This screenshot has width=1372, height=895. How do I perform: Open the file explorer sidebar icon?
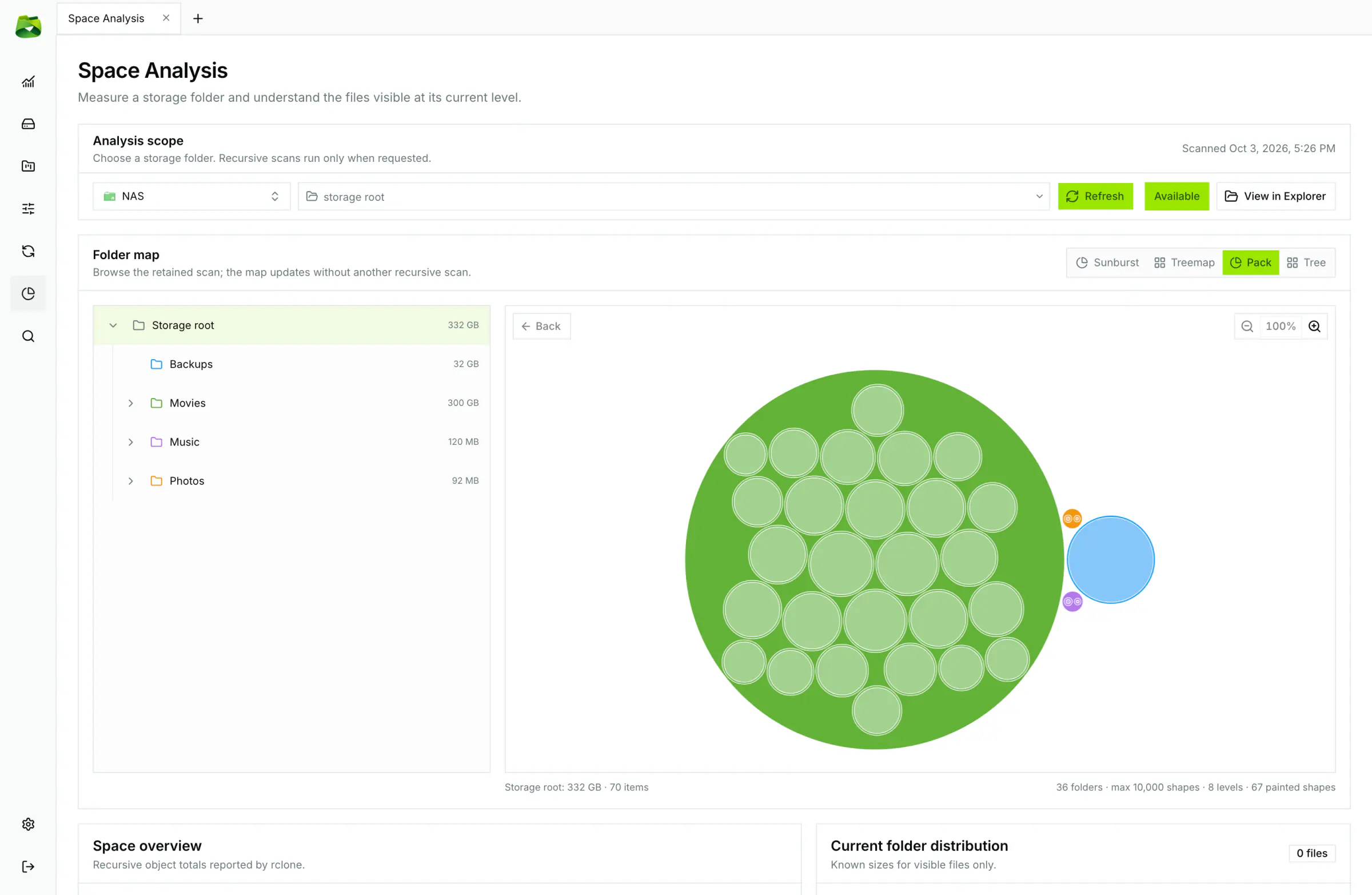27,166
